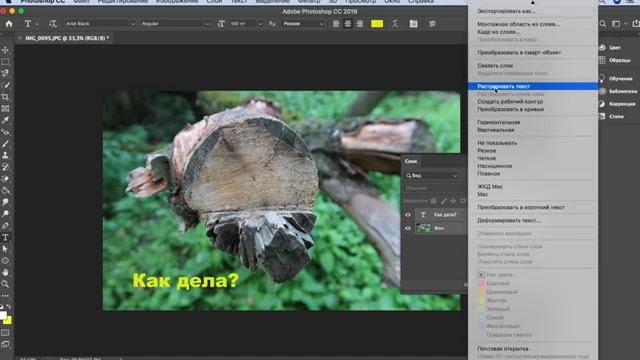Select the 'Как дела?' text layer
The width and height of the screenshot is (640, 360).
[445, 215]
